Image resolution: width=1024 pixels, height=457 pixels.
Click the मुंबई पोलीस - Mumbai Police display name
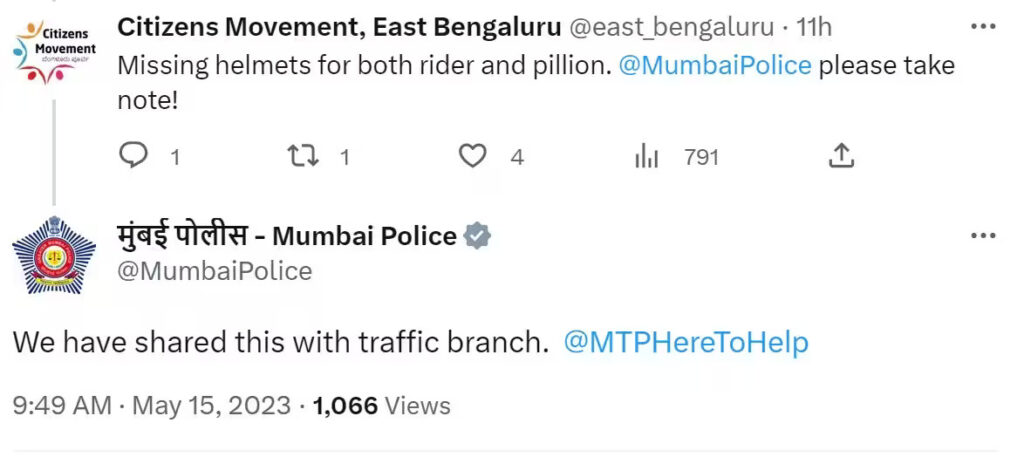pos(287,236)
